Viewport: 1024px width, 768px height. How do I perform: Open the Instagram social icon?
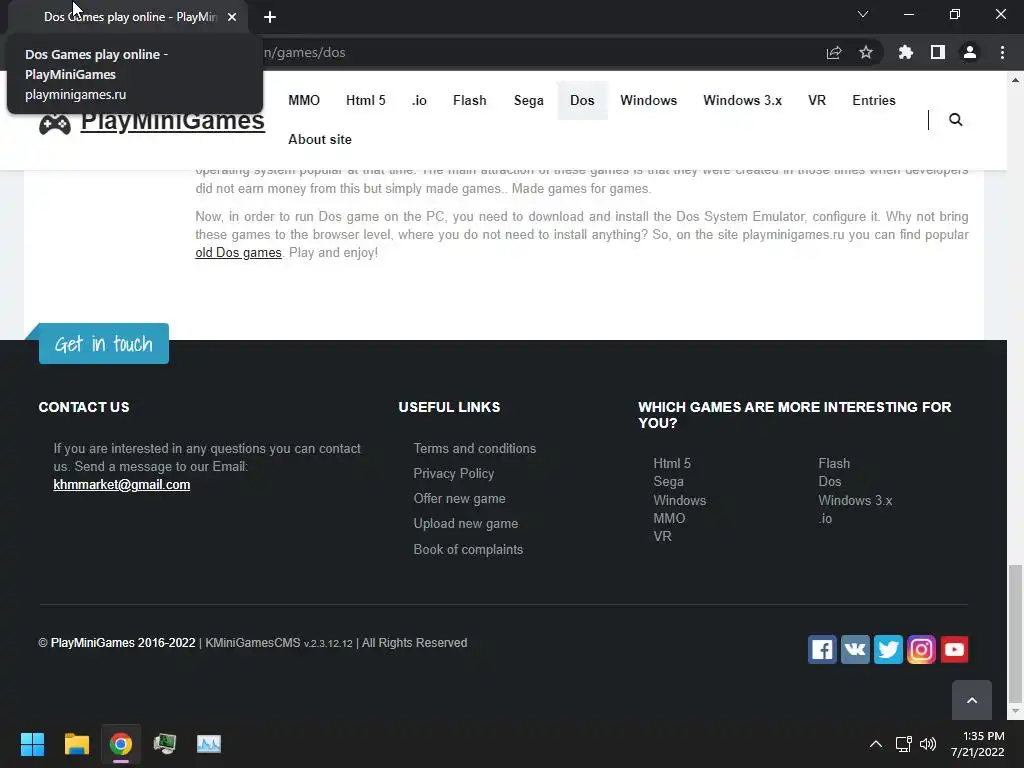pos(921,649)
